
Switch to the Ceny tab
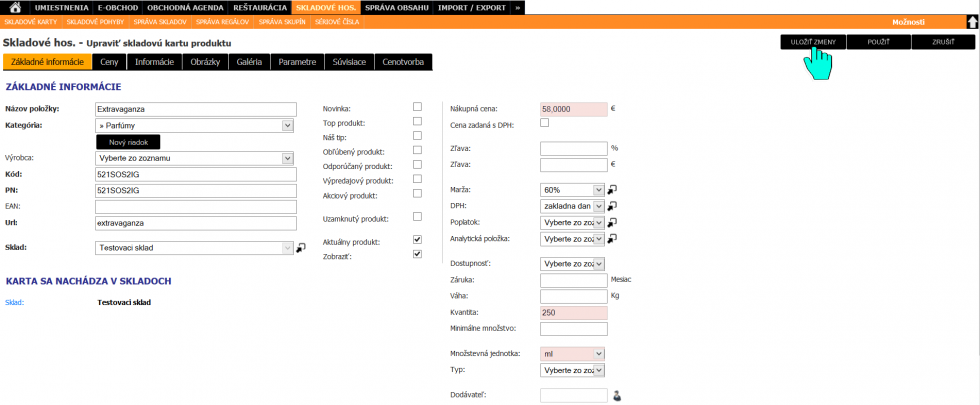109,62
